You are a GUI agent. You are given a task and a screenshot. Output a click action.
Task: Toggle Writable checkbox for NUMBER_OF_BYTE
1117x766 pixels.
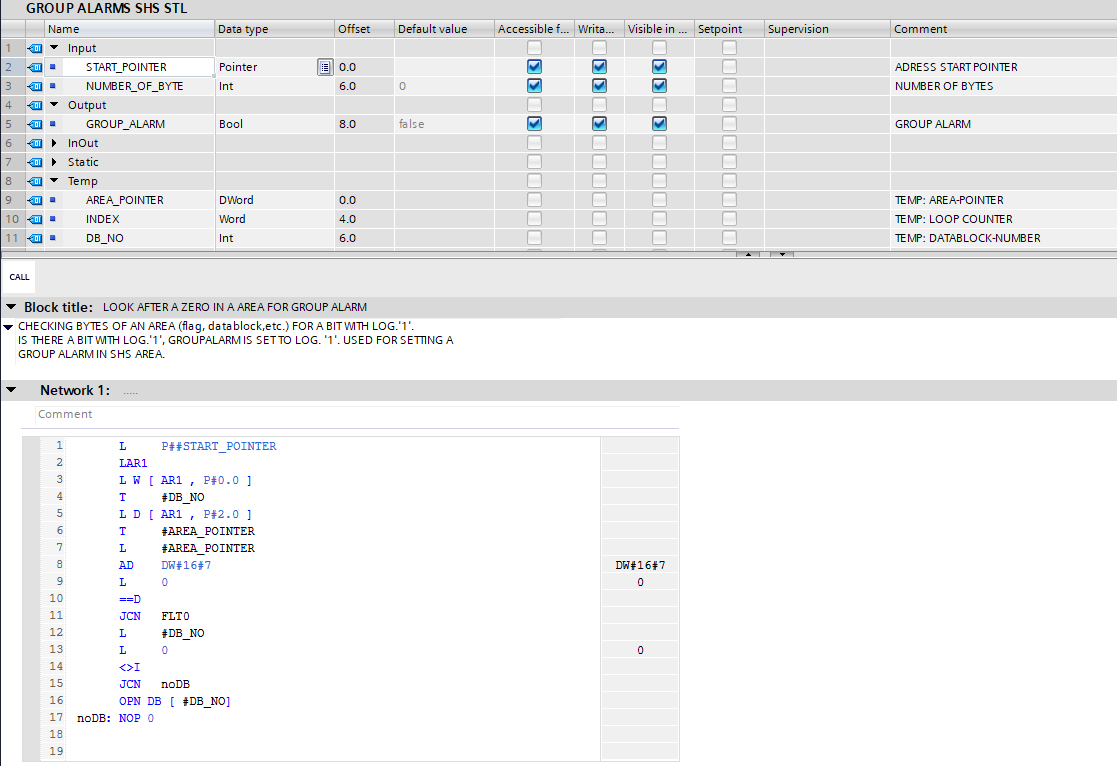click(x=599, y=86)
